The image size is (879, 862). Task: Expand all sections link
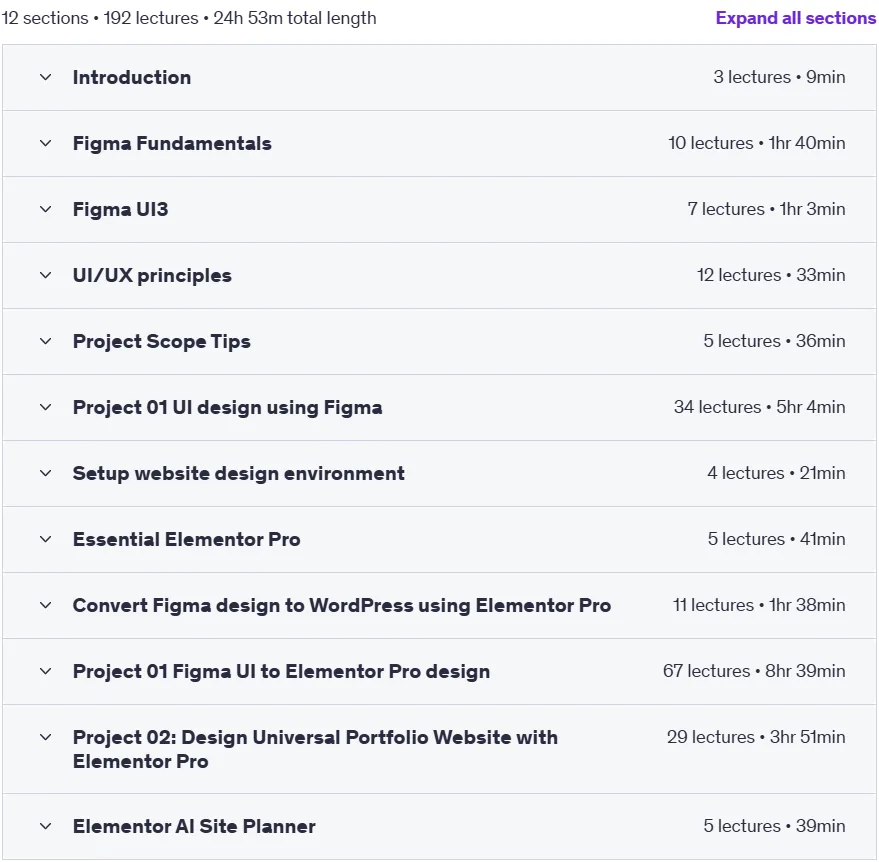(795, 18)
